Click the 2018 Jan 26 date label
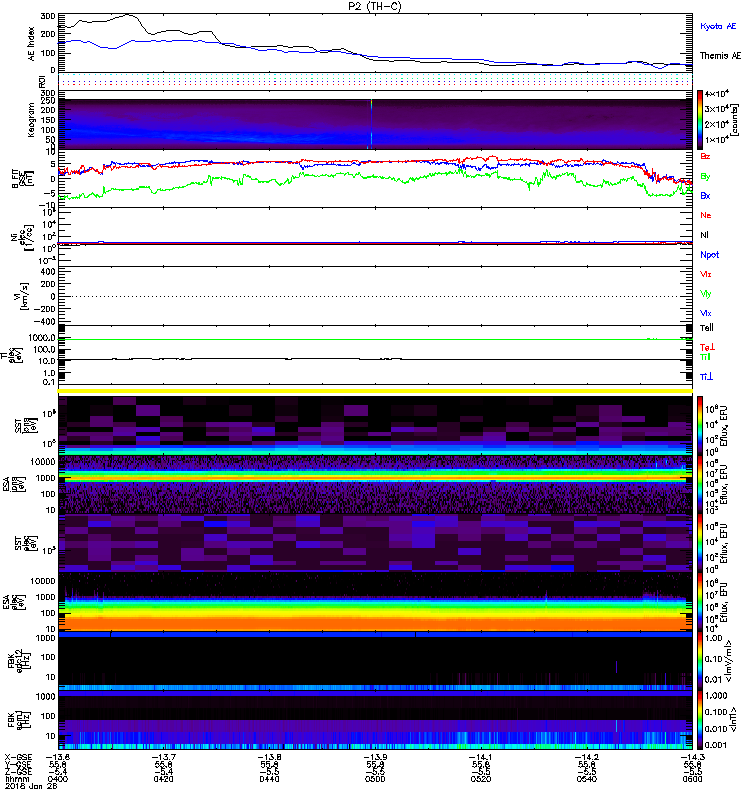 31,786
